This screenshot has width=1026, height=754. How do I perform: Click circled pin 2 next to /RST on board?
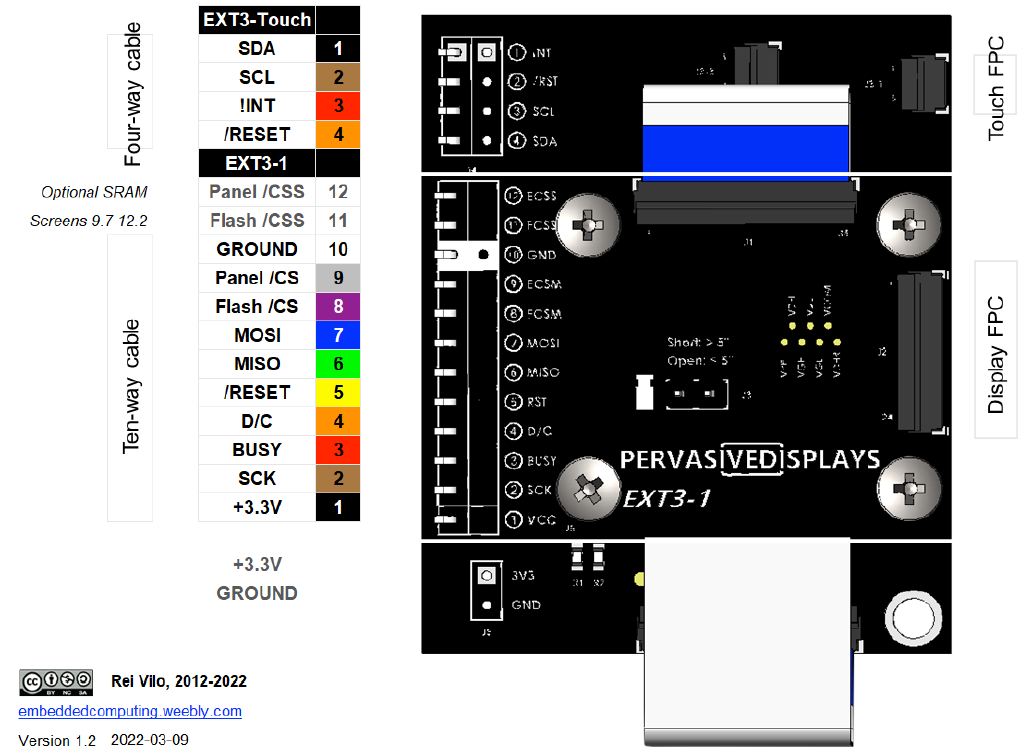pyautogui.click(x=517, y=81)
